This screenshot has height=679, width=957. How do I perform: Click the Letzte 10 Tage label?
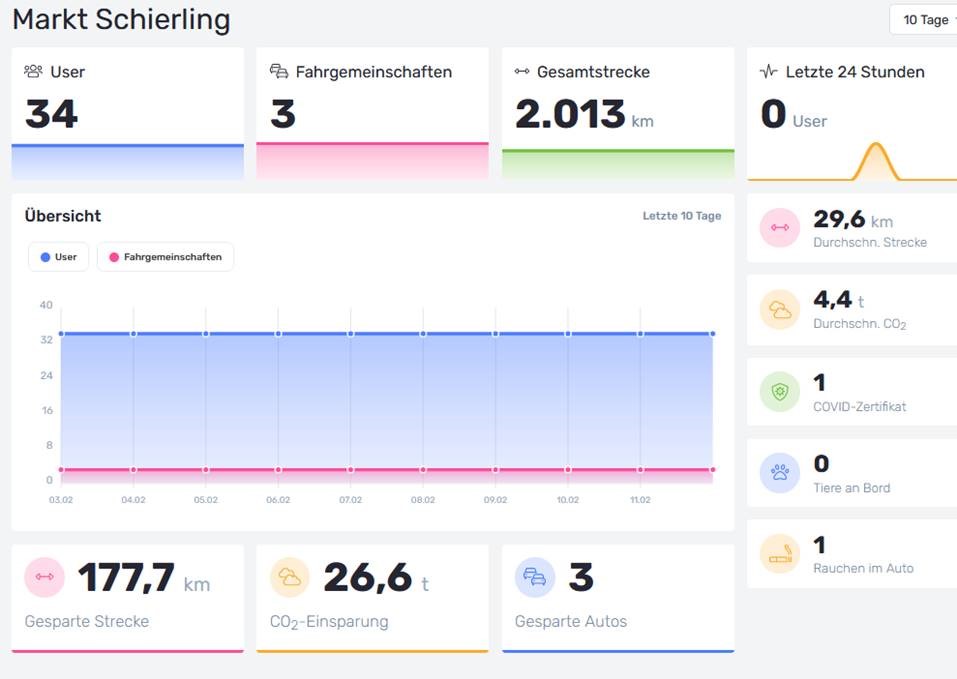[681, 216]
